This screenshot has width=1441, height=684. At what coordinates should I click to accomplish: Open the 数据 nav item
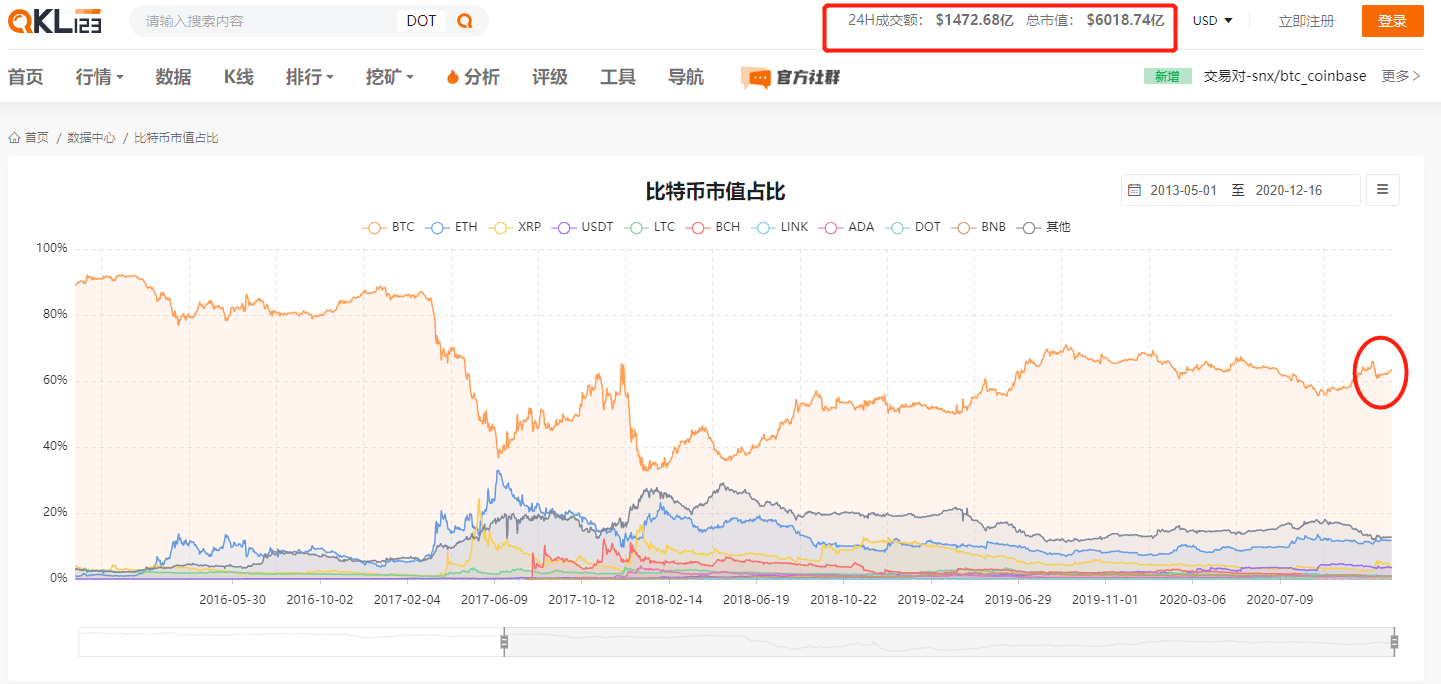(173, 77)
